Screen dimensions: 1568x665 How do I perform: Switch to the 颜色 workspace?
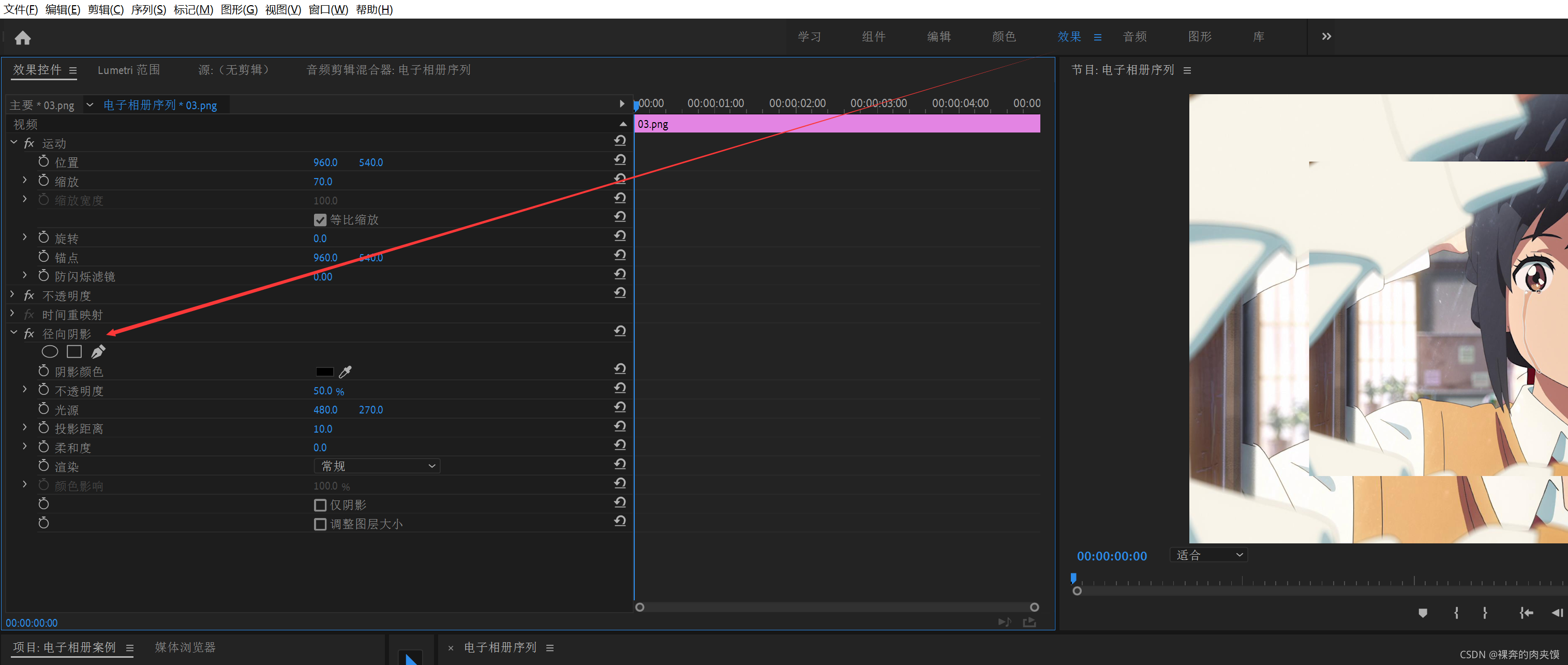pyautogui.click(x=1004, y=37)
